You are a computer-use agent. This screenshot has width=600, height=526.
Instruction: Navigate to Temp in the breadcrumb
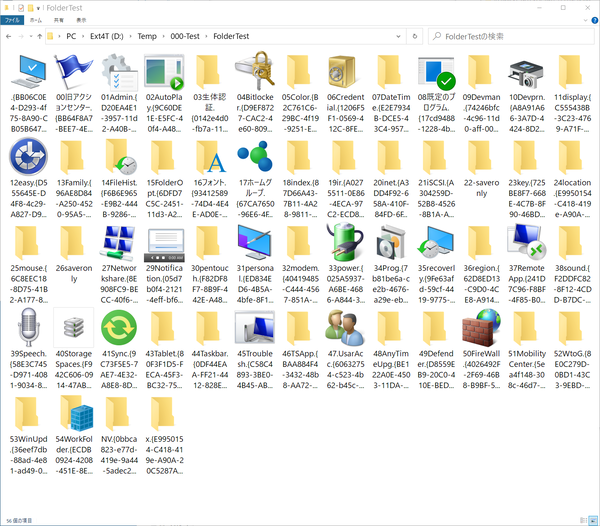click(x=147, y=36)
